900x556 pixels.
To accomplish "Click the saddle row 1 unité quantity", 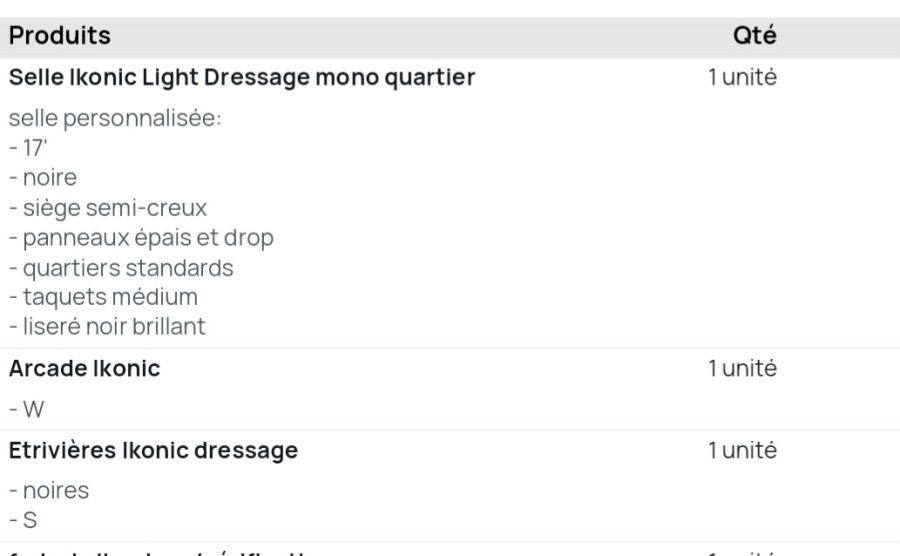I will click(x=742, y=77).
